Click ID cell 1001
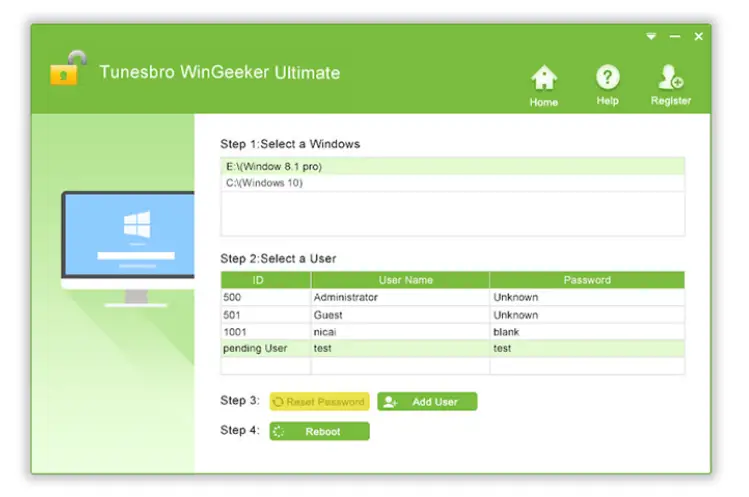The image size is (749, 497). (x=266, y=332)
